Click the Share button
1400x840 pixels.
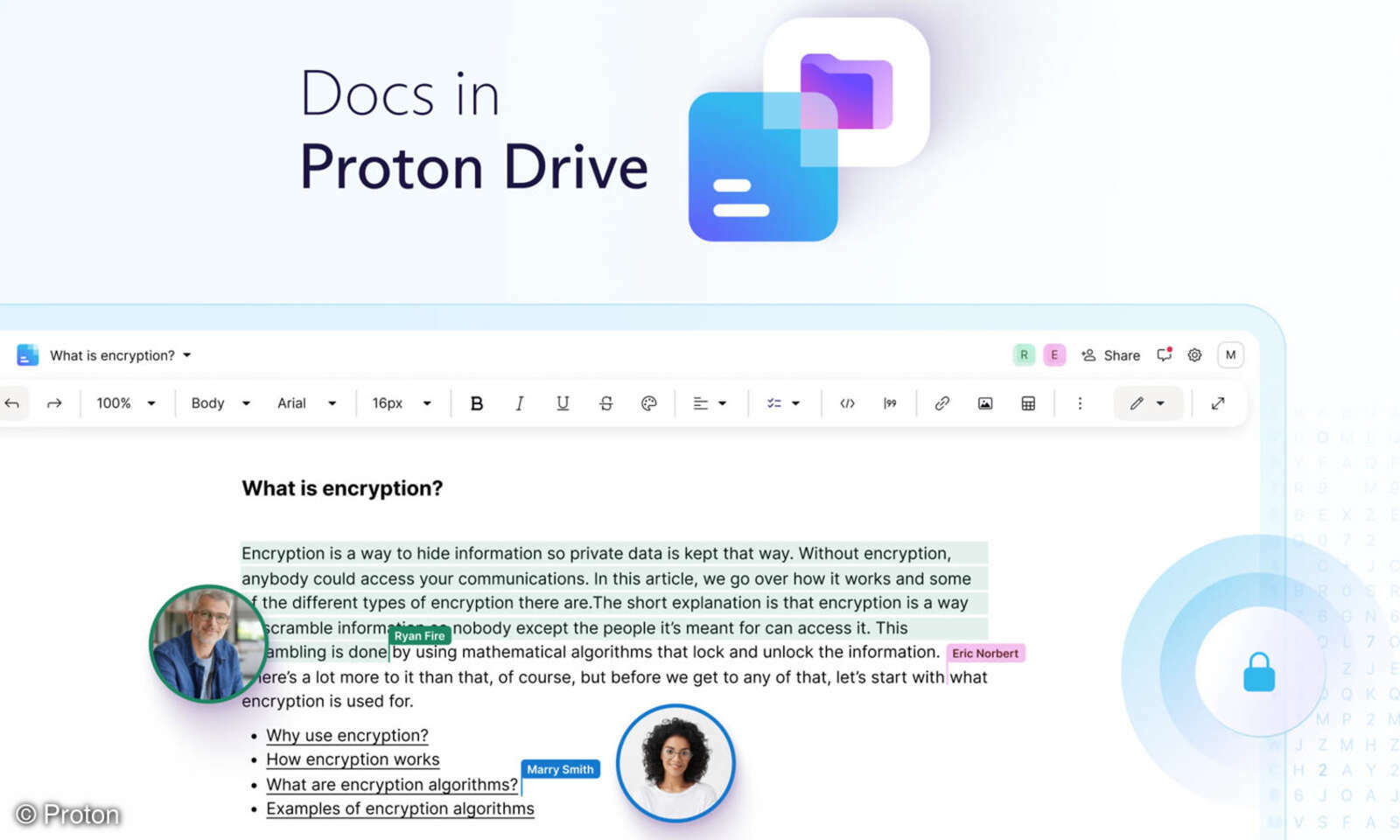pos(1111,355)
